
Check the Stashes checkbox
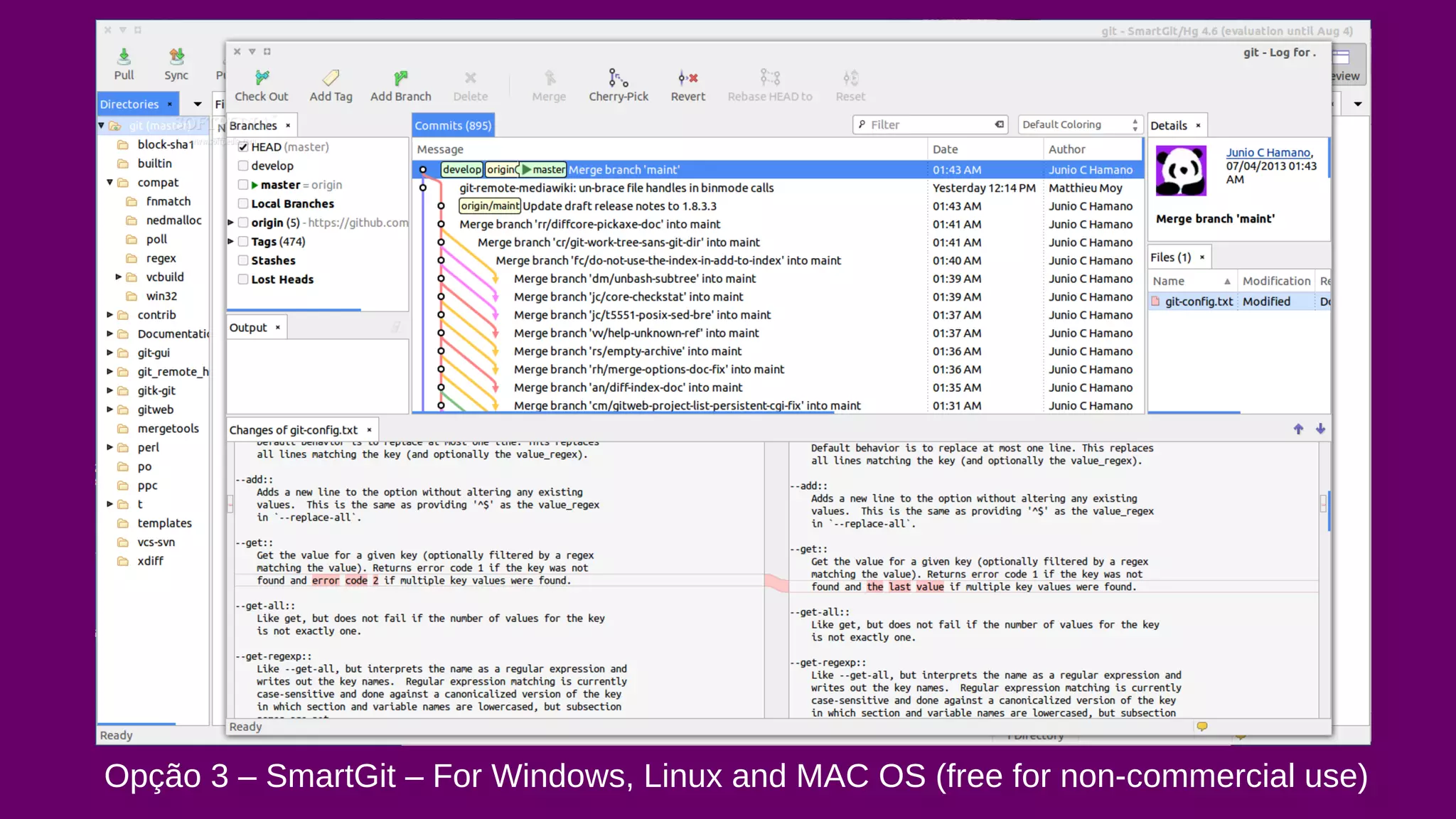click(243, 261)
